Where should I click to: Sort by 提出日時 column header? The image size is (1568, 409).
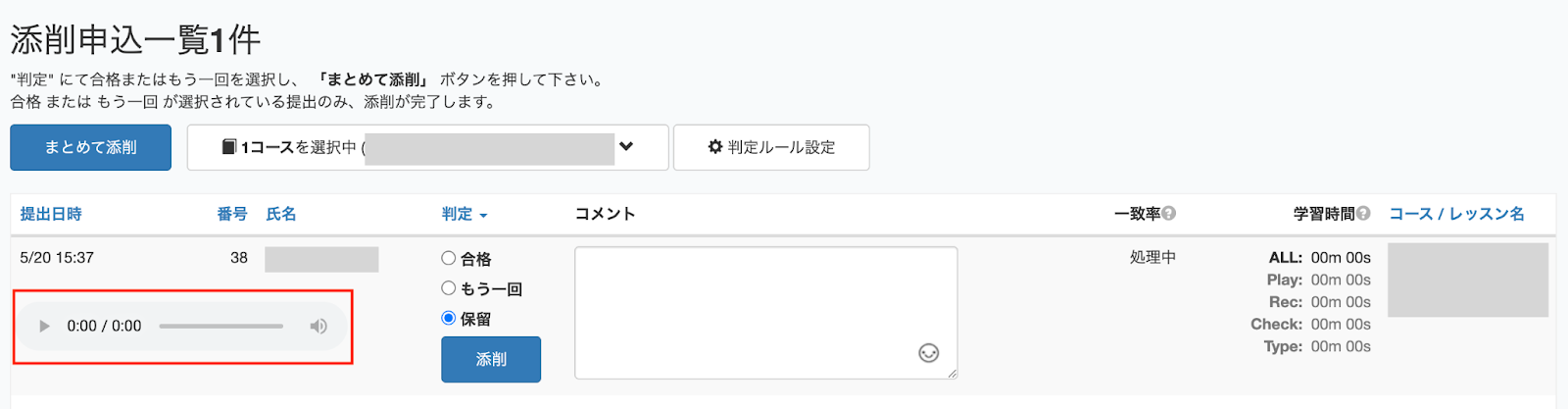[51, 214]
